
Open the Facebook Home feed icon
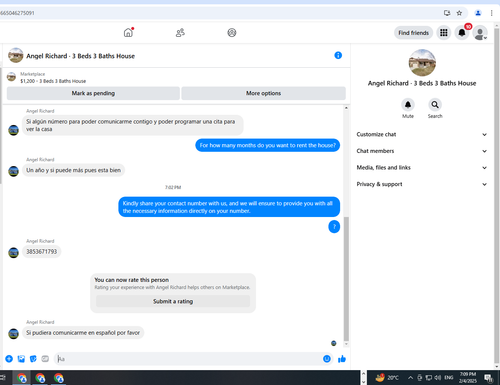tap(128, 33)
